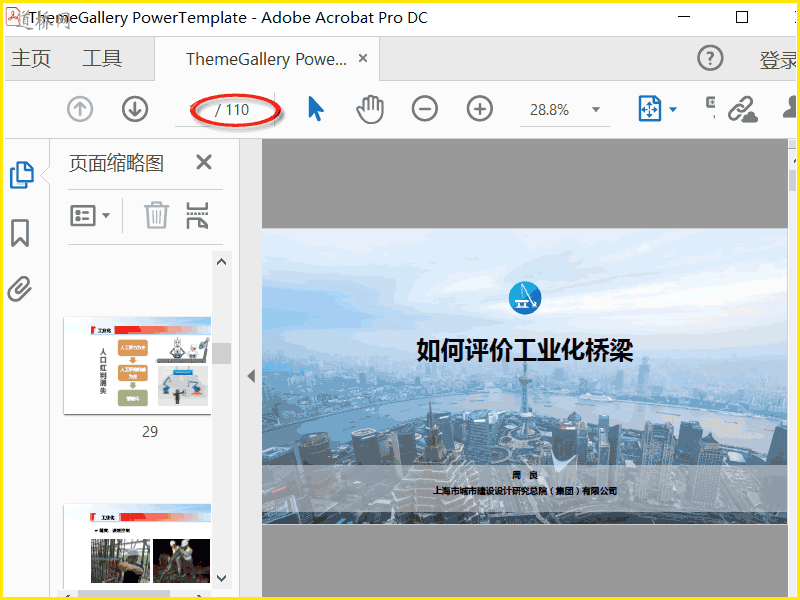This screenshot has width=800, height=600.
Task: Activate the arrow selection tool
Action: pos(316,109)
